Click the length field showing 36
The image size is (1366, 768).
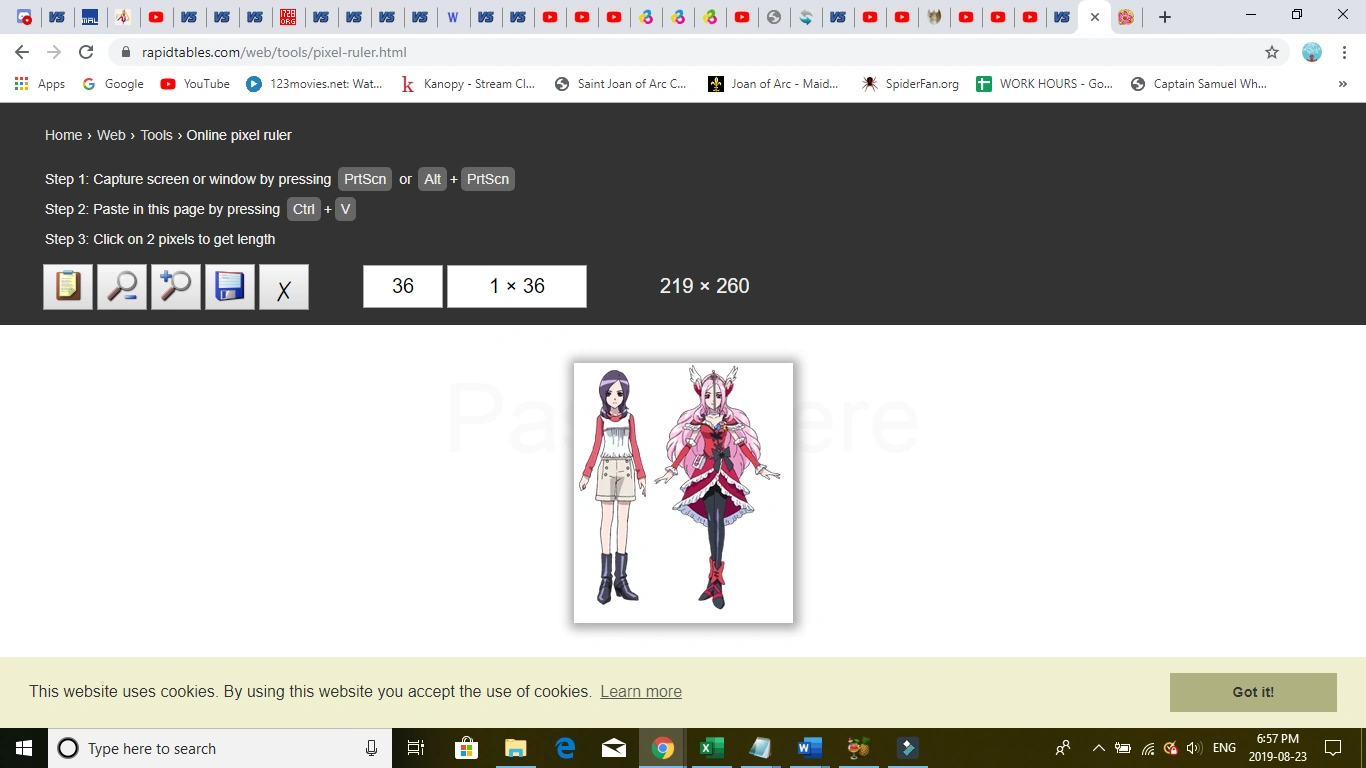tap(403, 286)
